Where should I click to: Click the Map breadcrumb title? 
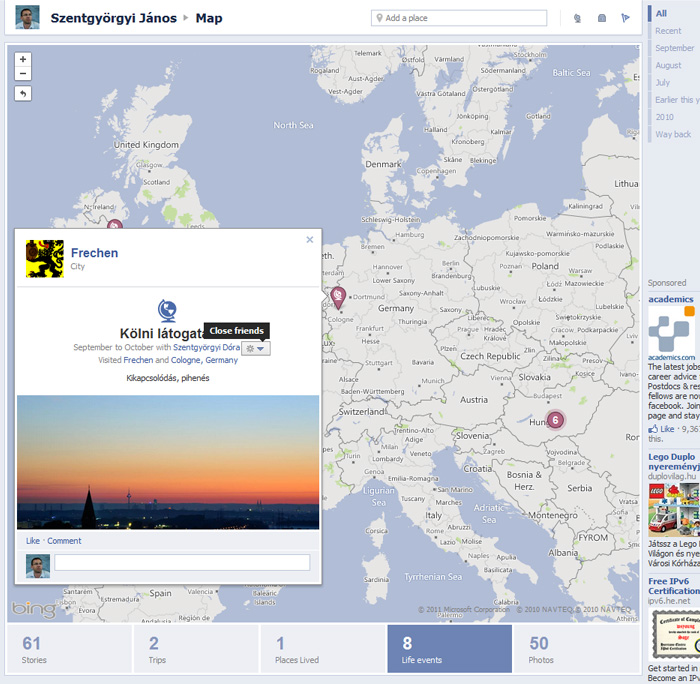click(208, 18)
